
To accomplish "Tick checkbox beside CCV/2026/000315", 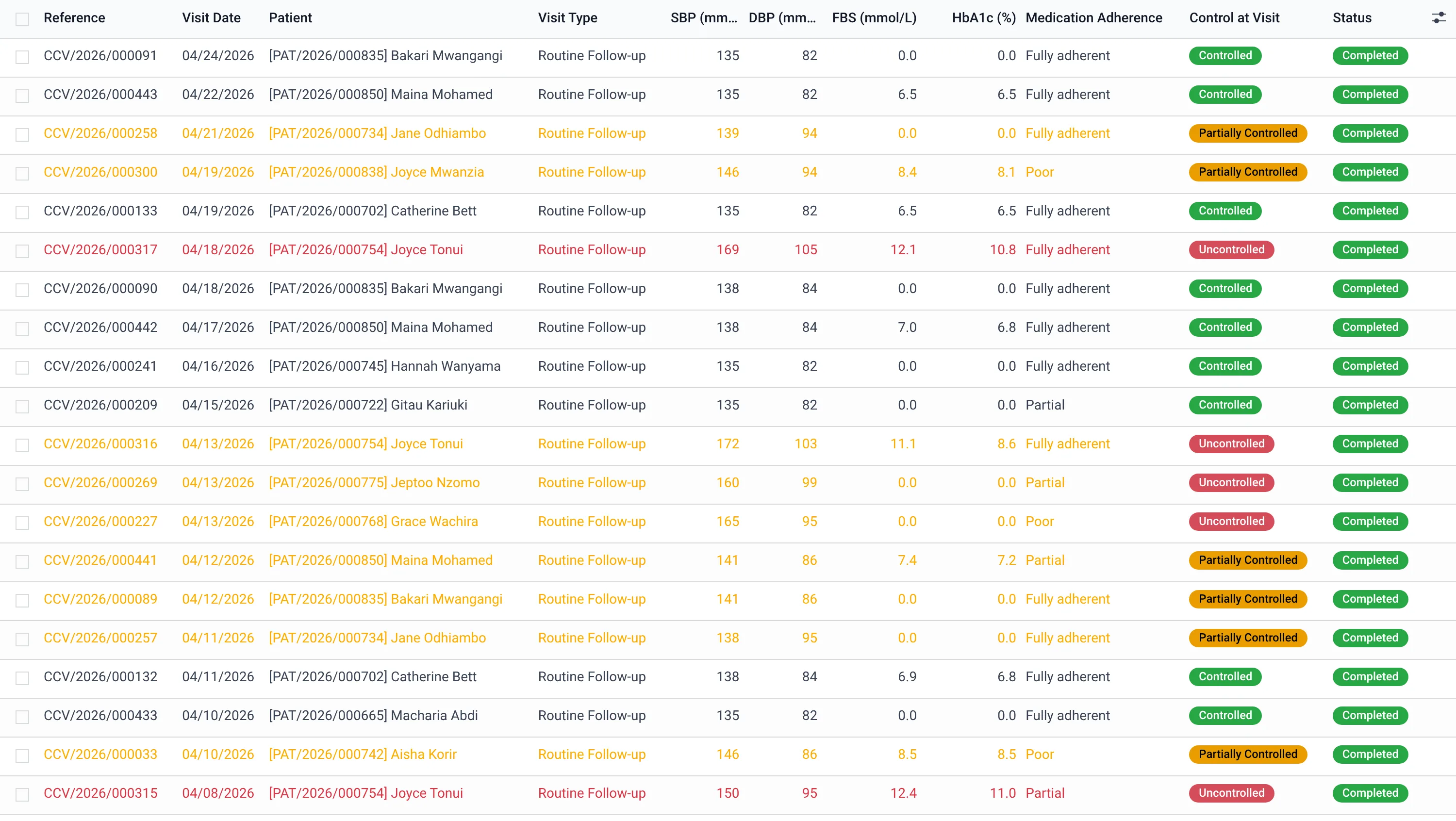I will (x=22, y=794).
